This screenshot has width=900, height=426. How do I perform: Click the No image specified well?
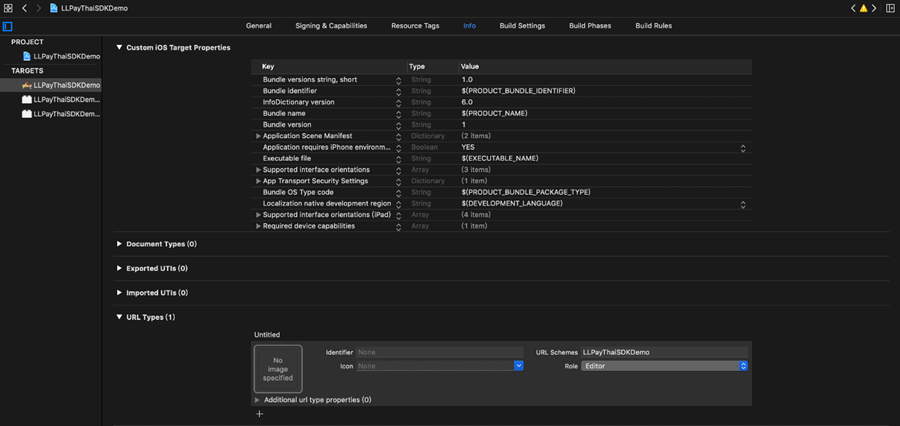278,369
